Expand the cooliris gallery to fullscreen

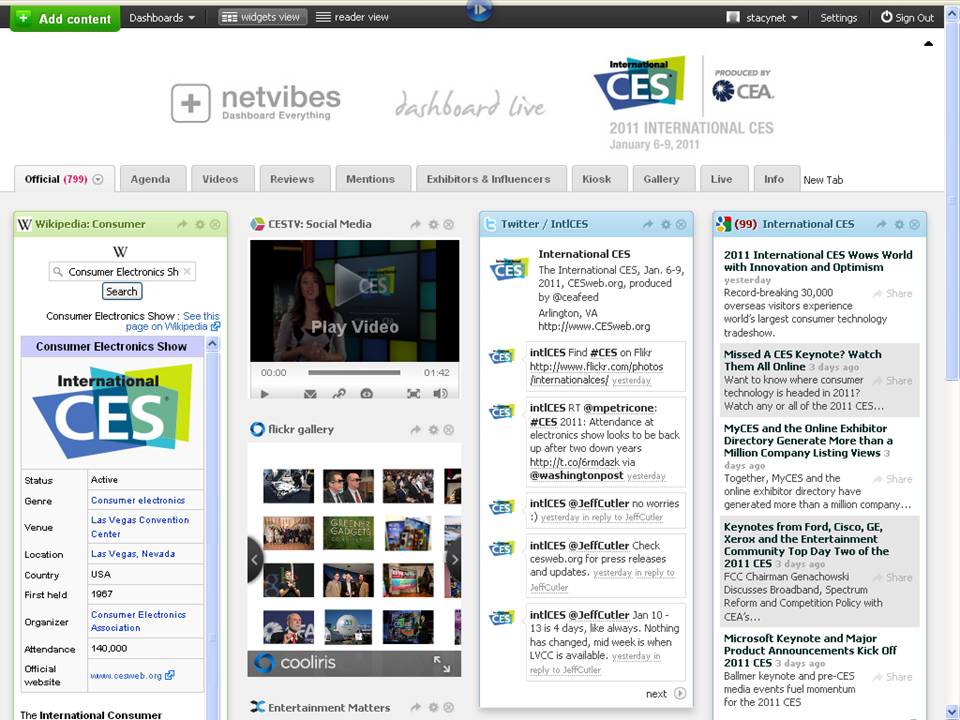441,663
